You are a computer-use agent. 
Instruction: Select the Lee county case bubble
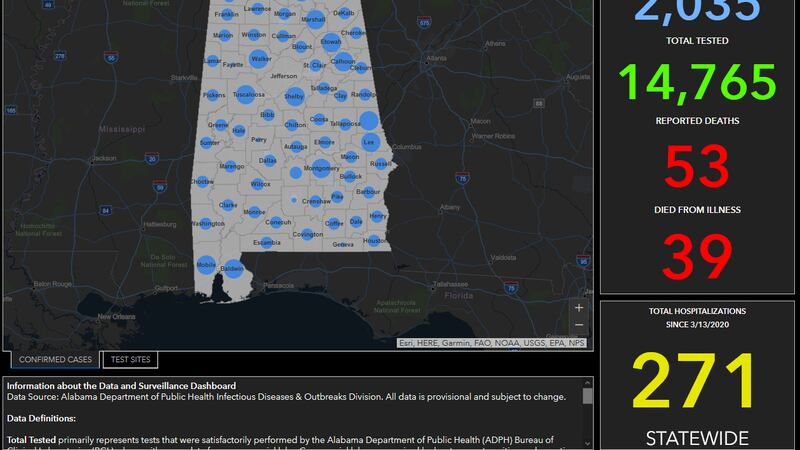coord(370,142)
